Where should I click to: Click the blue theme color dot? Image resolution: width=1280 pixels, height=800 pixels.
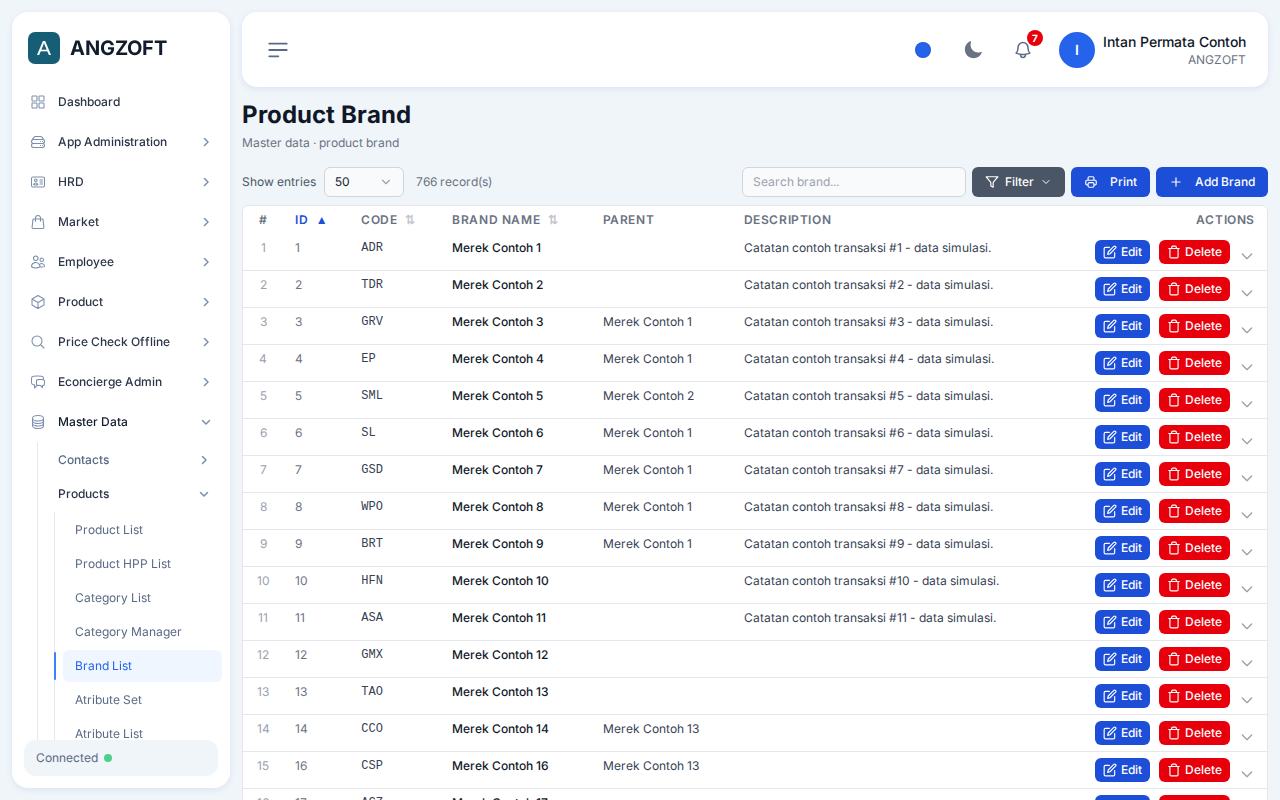[x=923, y=50]
